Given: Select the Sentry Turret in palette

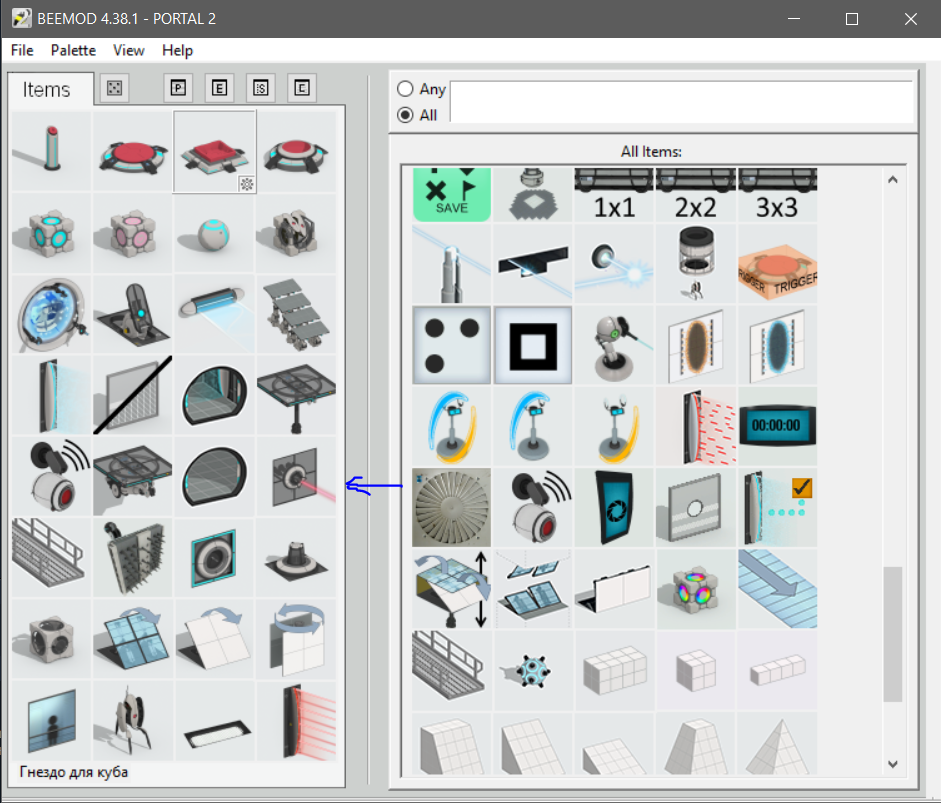Looking at the screenshot, I should pyautogui.click(x=133, y=721).
